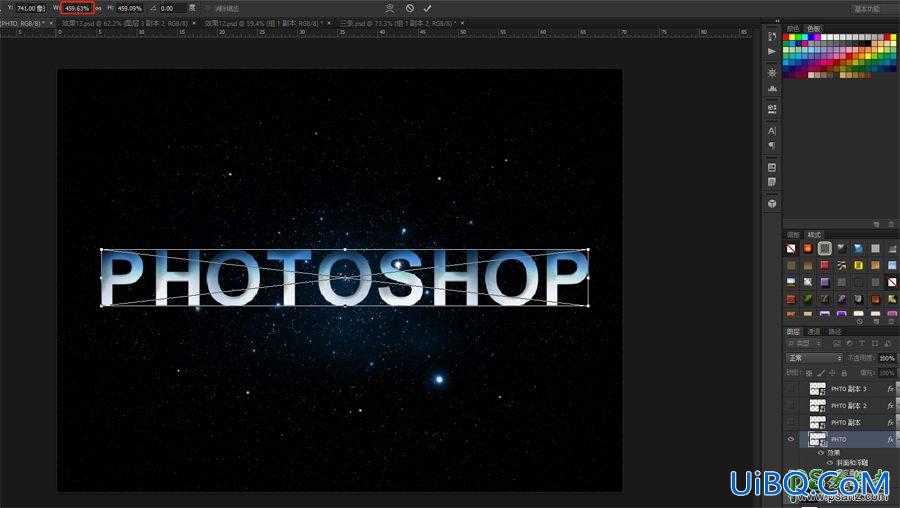Viewport: 900px width, 508px height.
Task: Clear style icon at styles panel bottom
Action: 859,321
